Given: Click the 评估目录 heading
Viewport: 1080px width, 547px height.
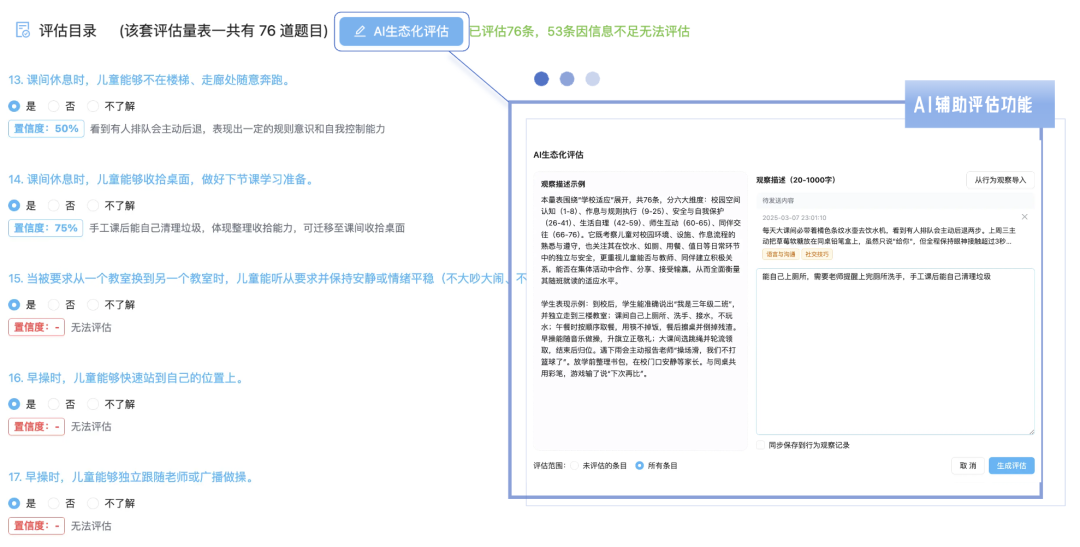Looking at the screenshot, I should pos(68,30).
